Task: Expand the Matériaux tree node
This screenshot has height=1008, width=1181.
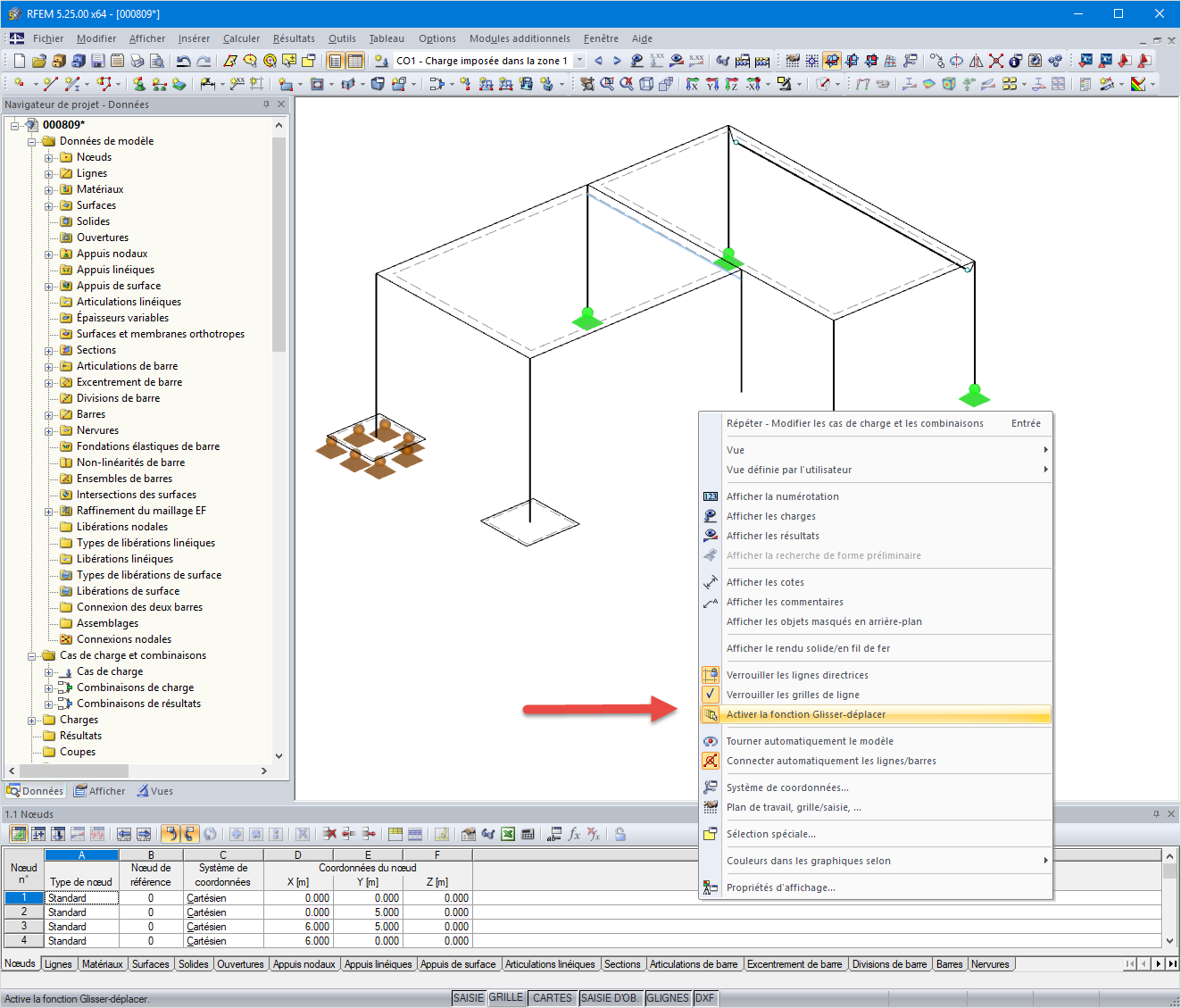Action: tap(49, 189)
